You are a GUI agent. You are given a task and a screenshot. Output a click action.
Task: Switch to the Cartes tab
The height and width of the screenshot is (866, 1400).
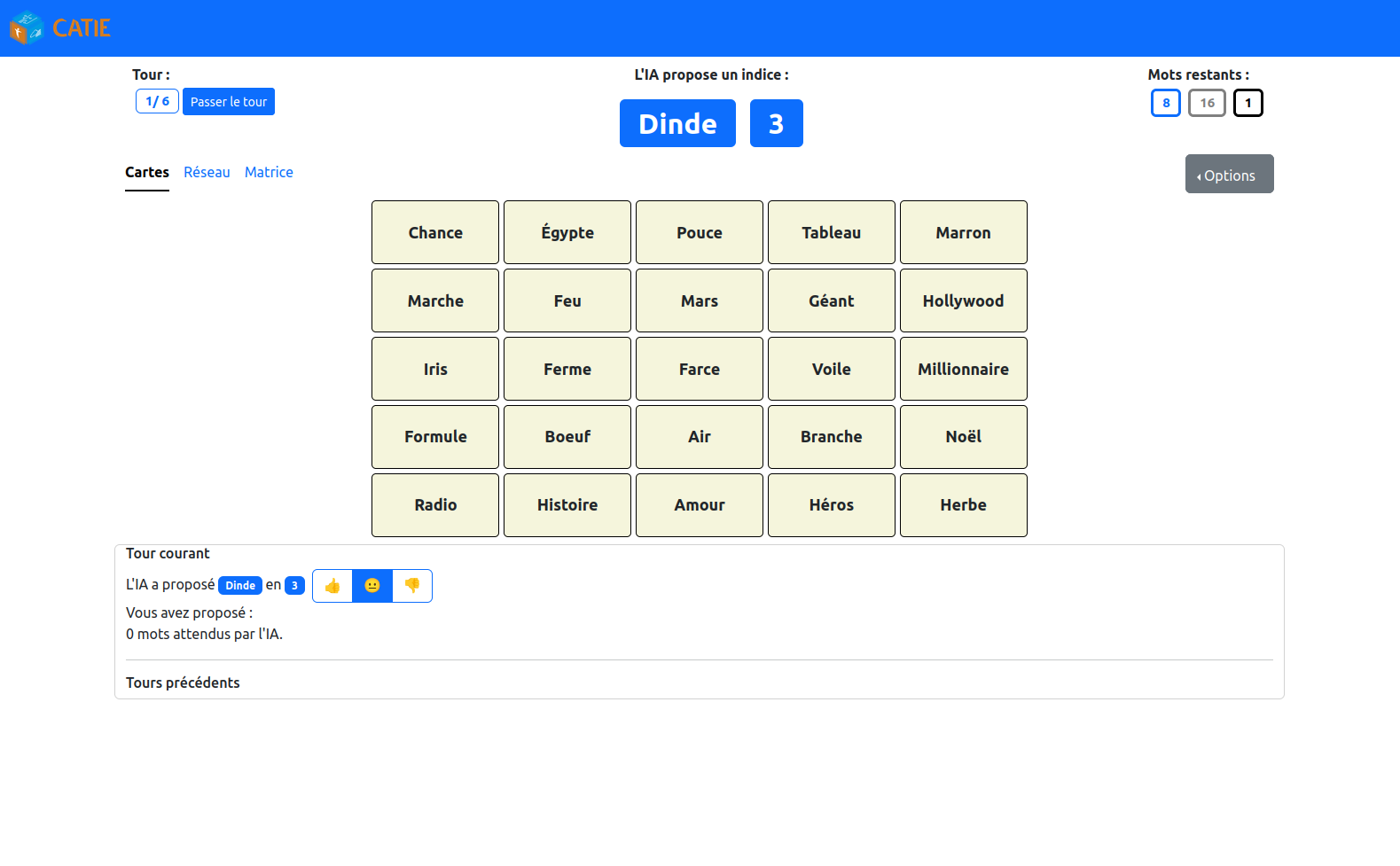tap(147, 172)
